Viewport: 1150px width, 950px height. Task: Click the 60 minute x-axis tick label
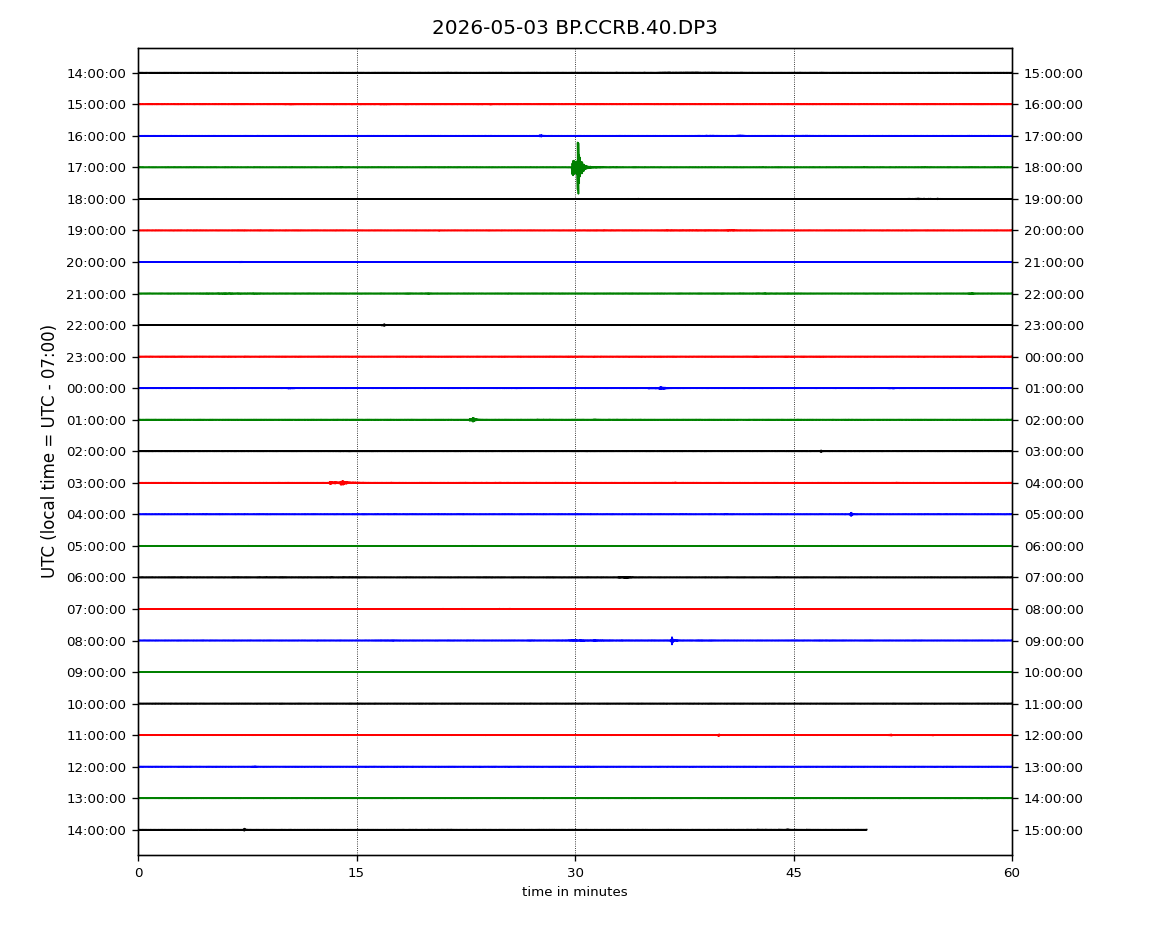tap(1012, 873)
